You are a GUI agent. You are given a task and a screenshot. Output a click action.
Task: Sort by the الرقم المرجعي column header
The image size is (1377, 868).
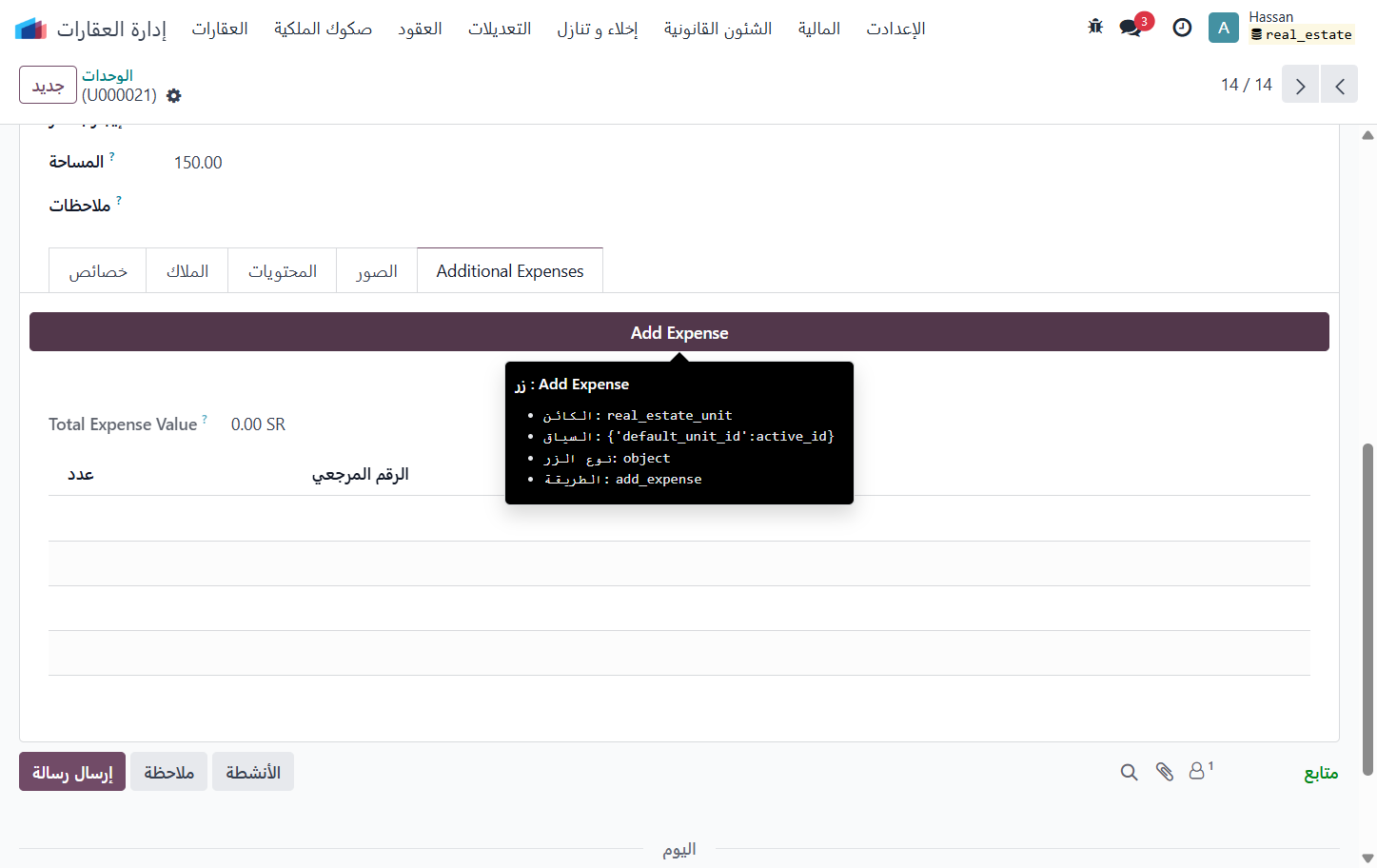coord(361,474)
